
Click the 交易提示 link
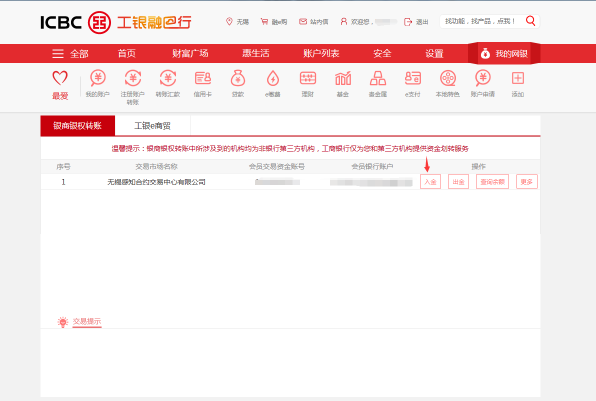pos(87,321)
